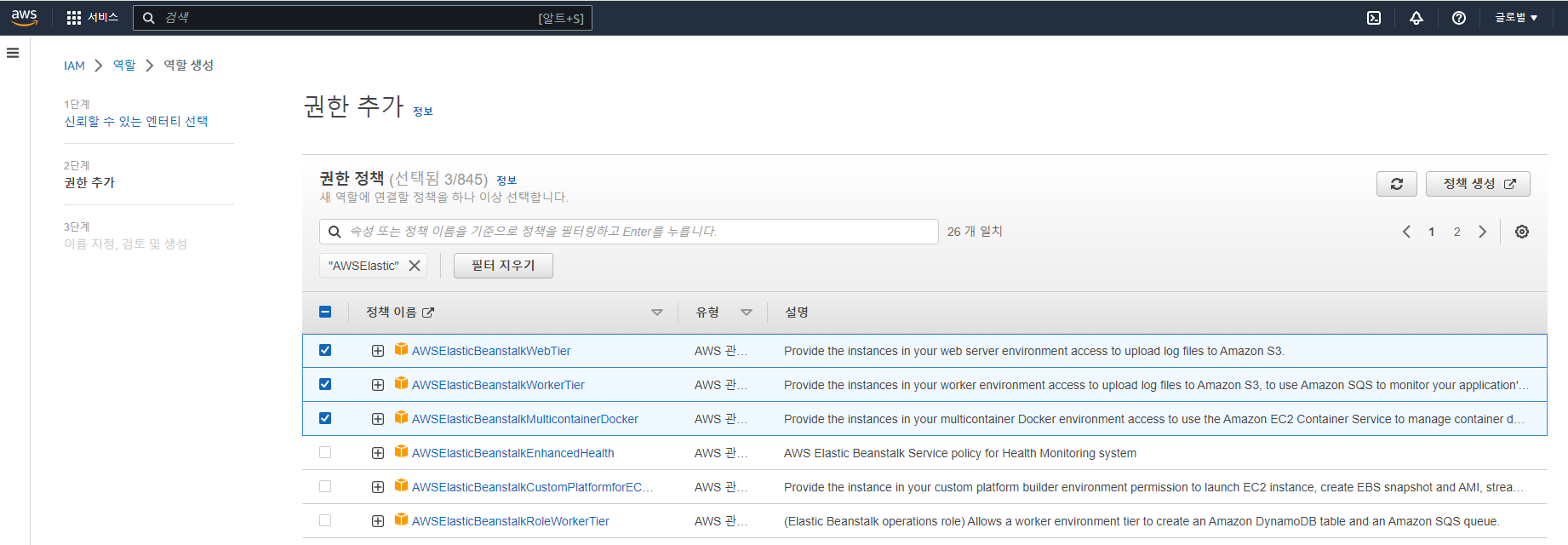Open the AWSElasticBeanstalkRoleWorkerTier policy link

click(x=511, y=521)
